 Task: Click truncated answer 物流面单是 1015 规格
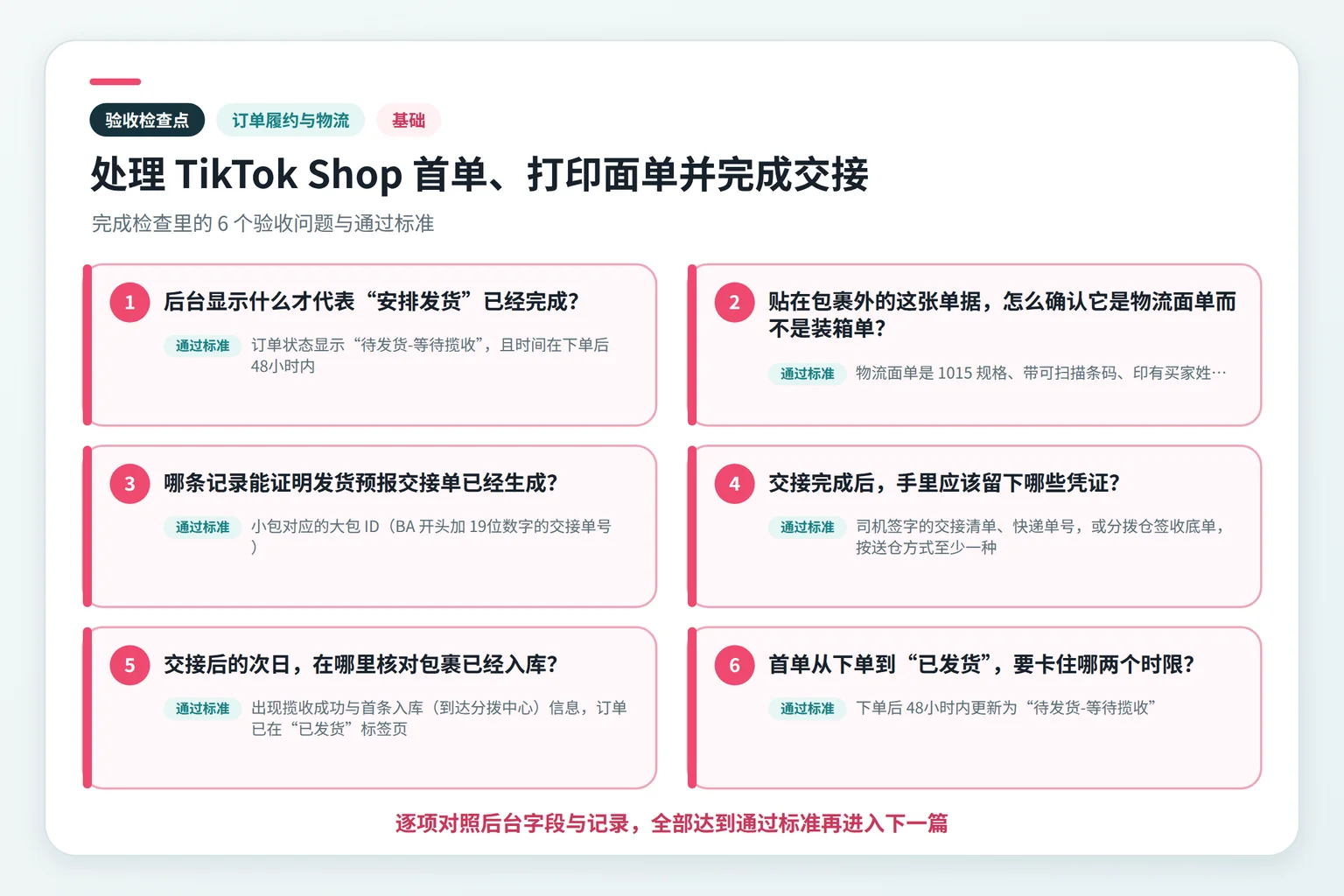1041,373
